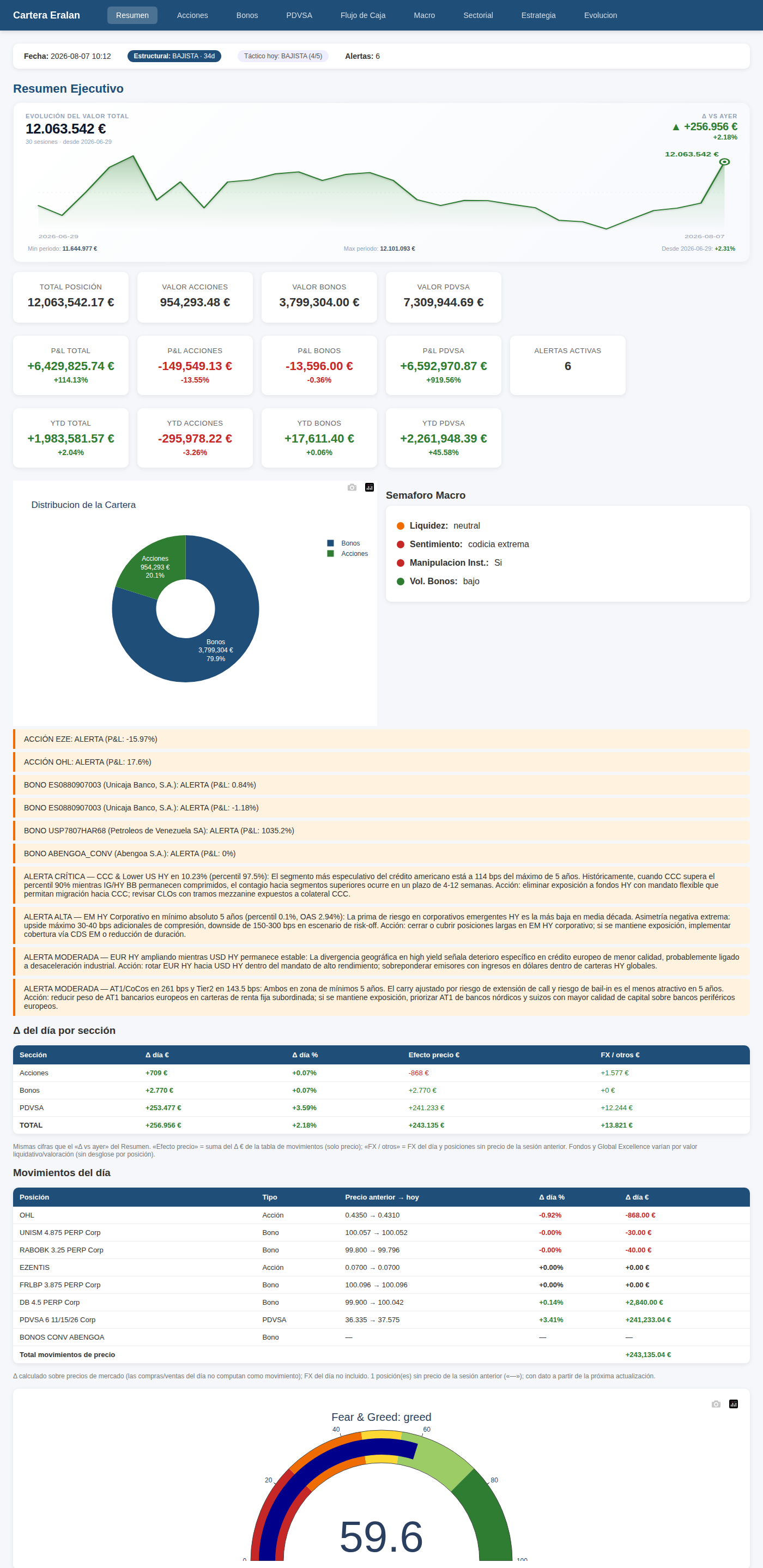Click the Estructural BAJISTA badge
763x1568 pixels.
[x=174, y=56]
